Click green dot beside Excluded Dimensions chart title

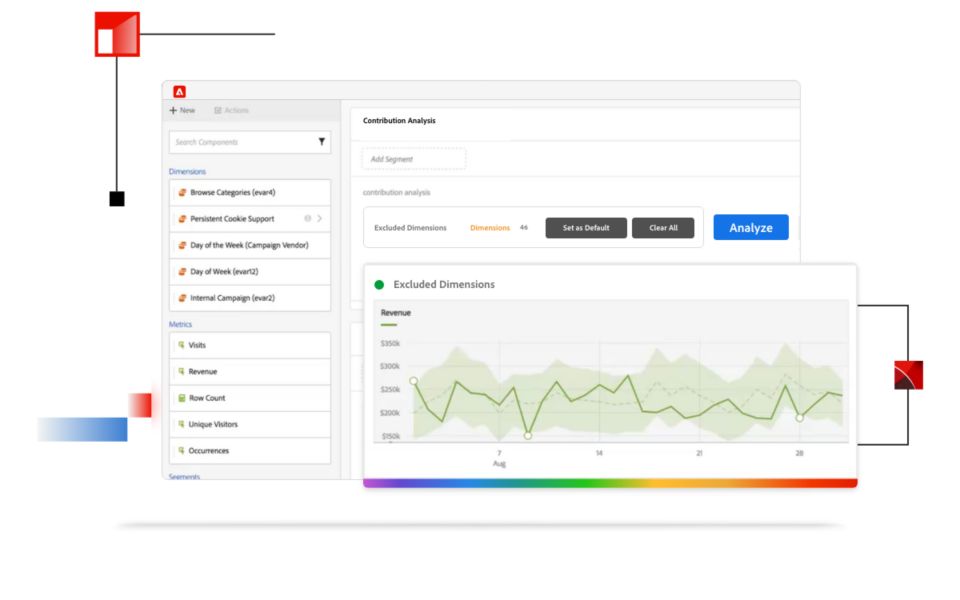pos(379,285)
